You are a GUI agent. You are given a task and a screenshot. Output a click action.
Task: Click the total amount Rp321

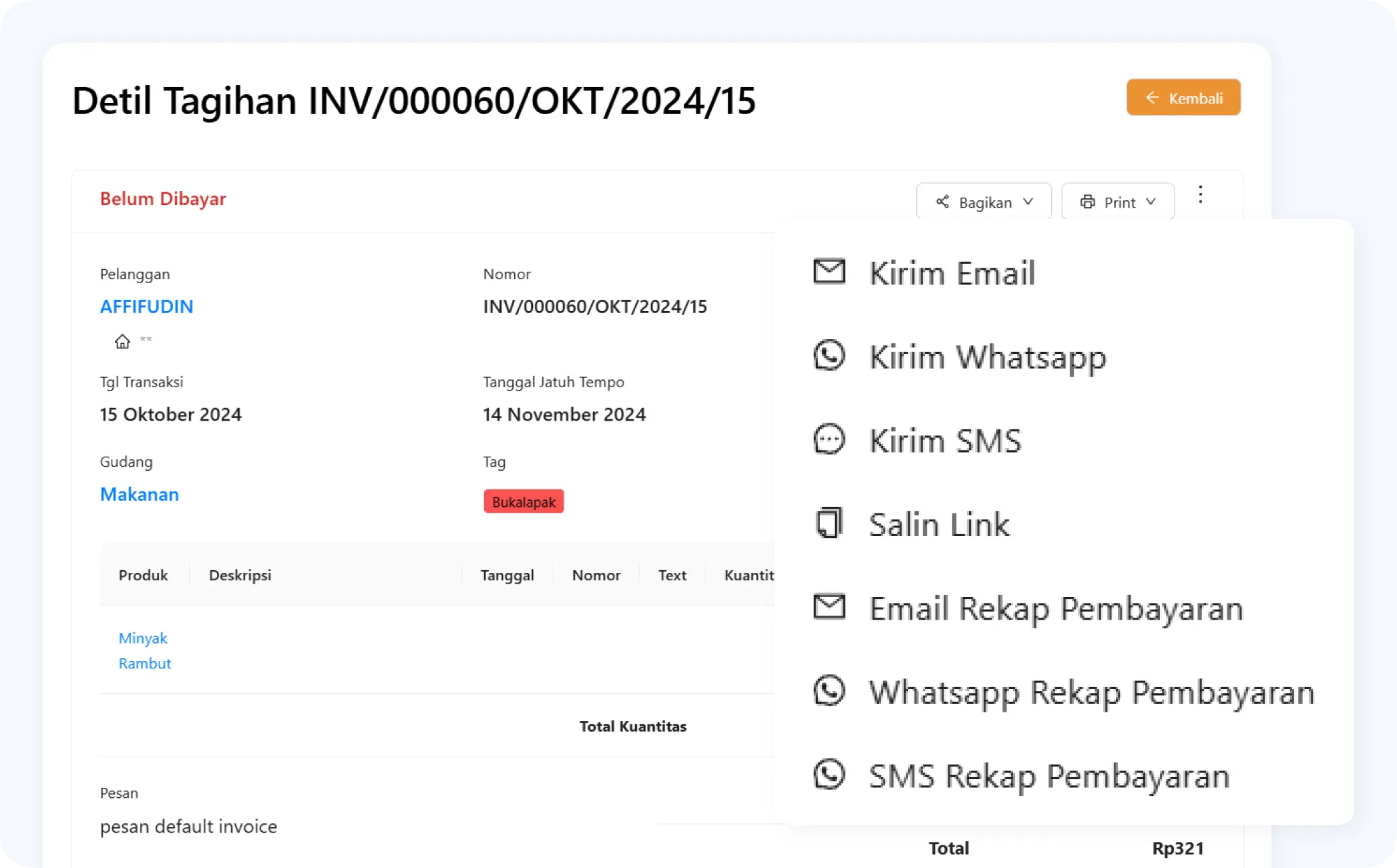(1178, 848)
